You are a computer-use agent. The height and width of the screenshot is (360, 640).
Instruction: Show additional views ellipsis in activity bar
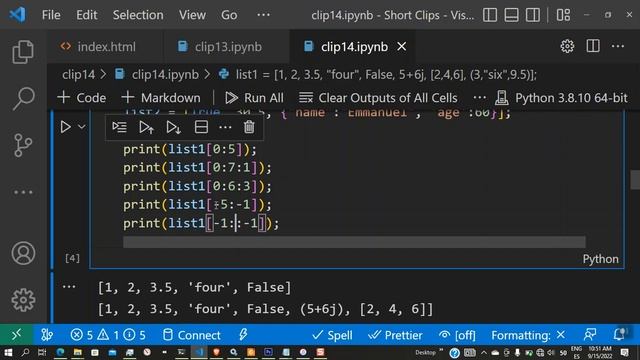pyautogui.click(x=23, y=192)
